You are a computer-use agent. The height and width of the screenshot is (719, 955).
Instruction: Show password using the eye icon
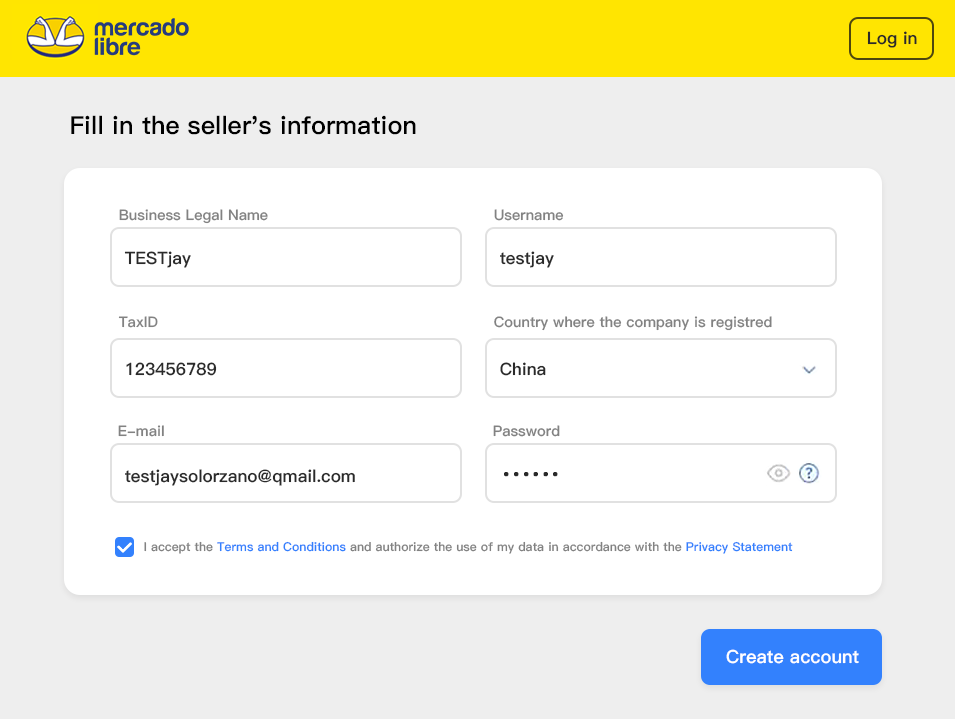pyautogui.click(x=778, y=473)
